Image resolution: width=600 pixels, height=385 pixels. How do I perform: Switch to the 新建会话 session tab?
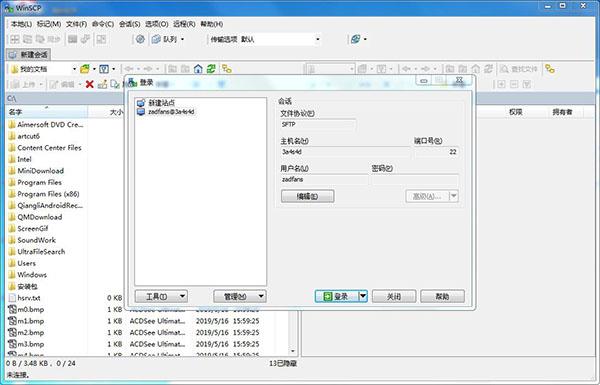pyautogui.click(x=28, y=55)
